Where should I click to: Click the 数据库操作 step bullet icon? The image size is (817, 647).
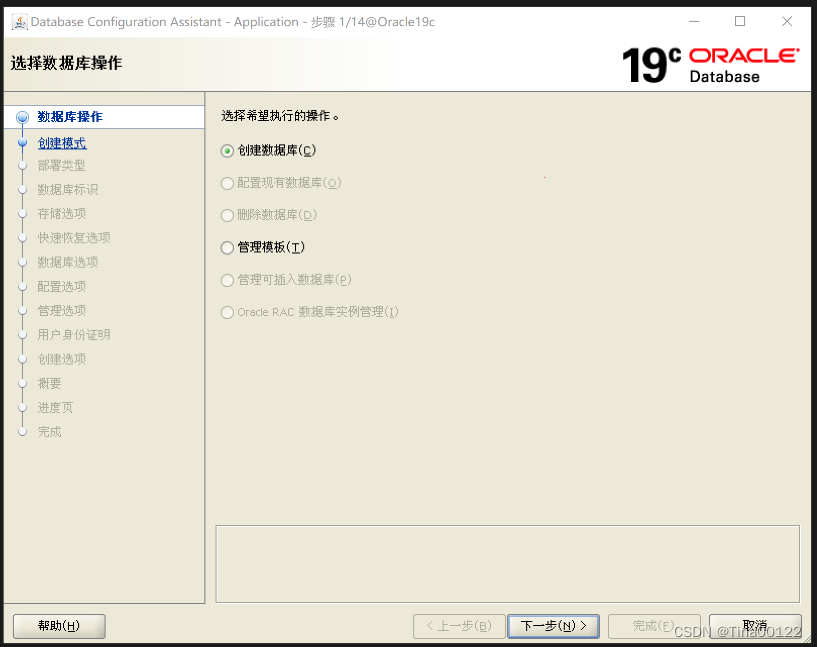[22, 117]
